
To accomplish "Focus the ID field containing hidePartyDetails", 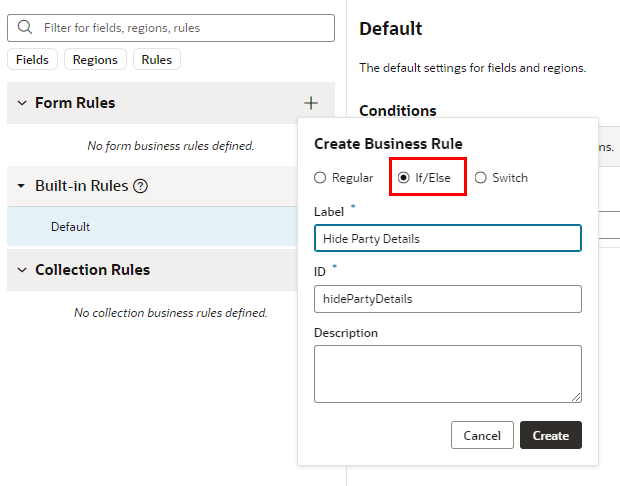I will click(447, 299).
